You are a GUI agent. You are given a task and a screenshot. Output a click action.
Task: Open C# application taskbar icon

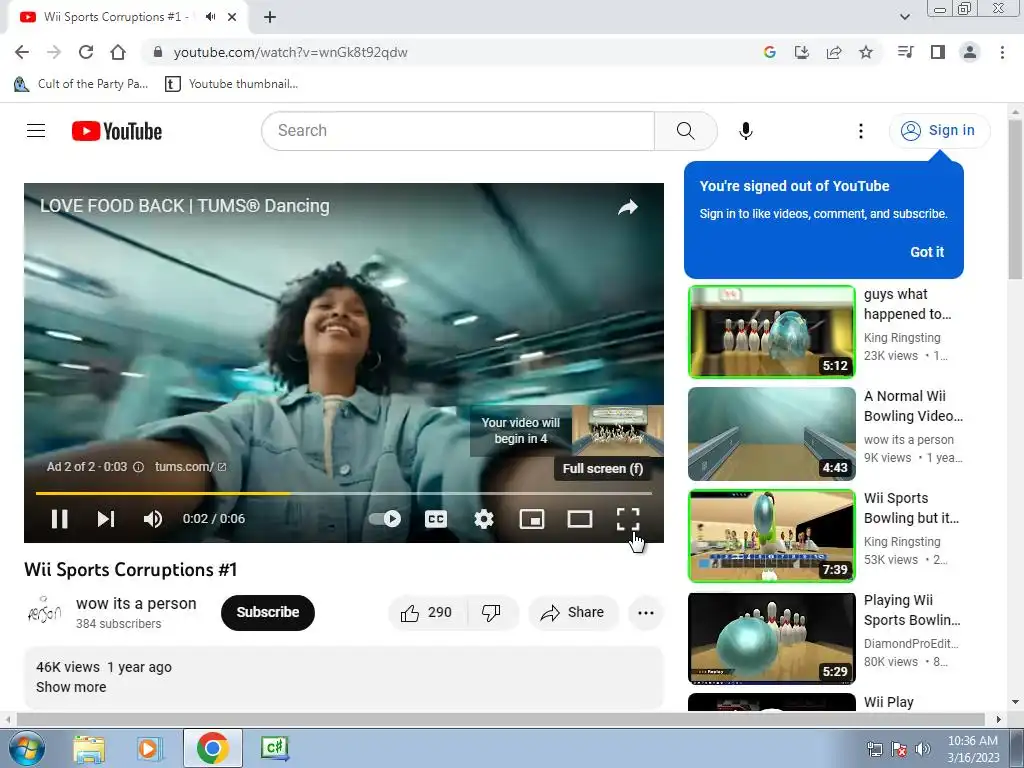[x=274, y=748]
